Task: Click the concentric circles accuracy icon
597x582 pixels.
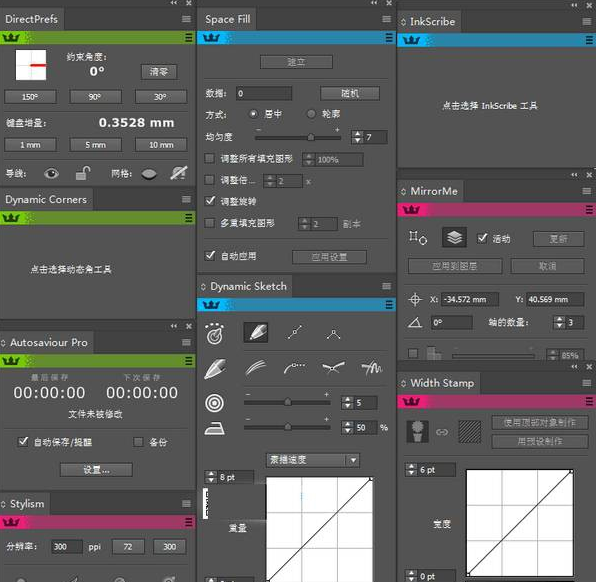Action: coord(214,403)
